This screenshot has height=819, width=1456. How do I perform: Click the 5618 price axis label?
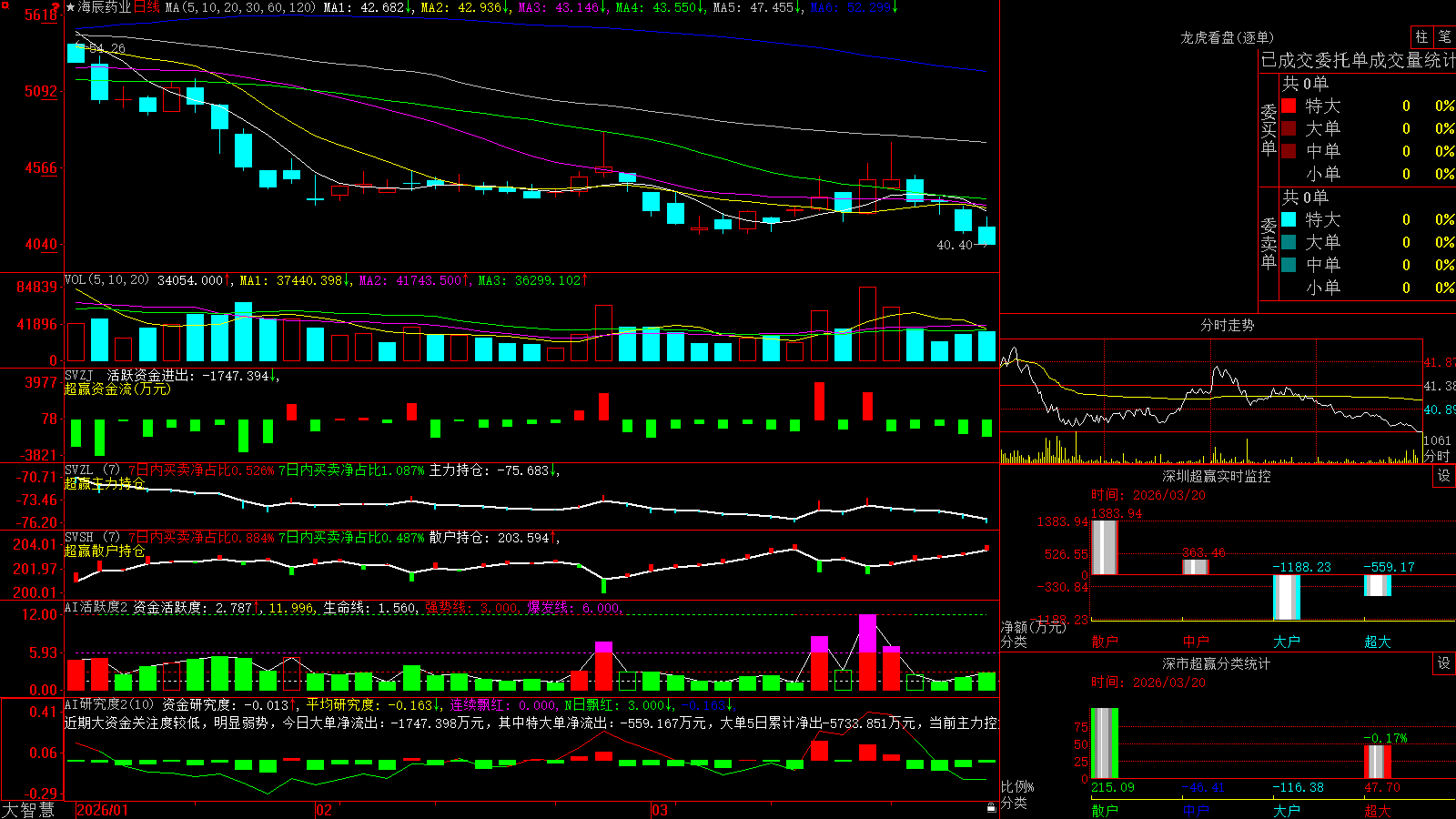point(41,15)
